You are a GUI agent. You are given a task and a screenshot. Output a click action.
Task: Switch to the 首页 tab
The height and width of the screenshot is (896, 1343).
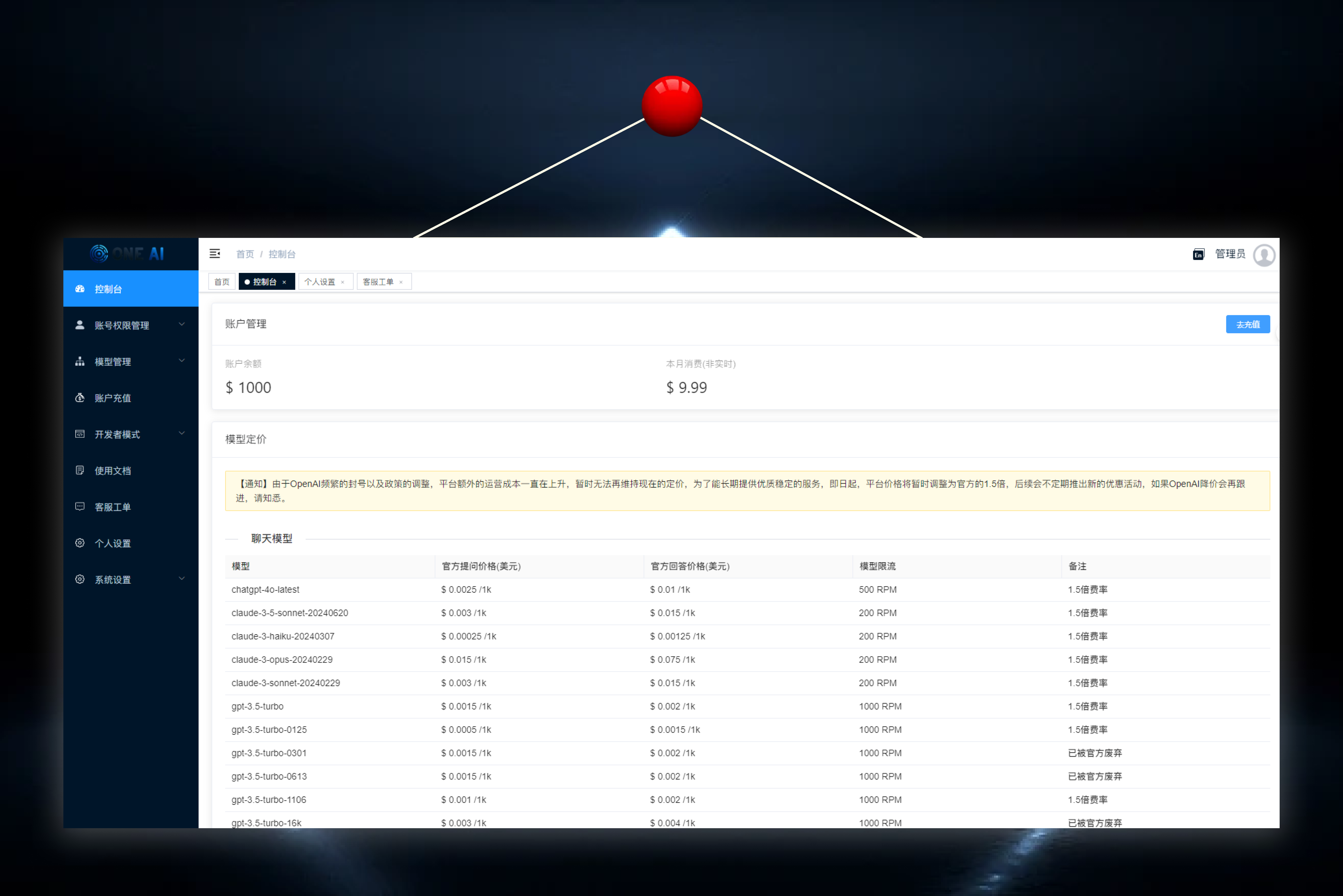222,282
